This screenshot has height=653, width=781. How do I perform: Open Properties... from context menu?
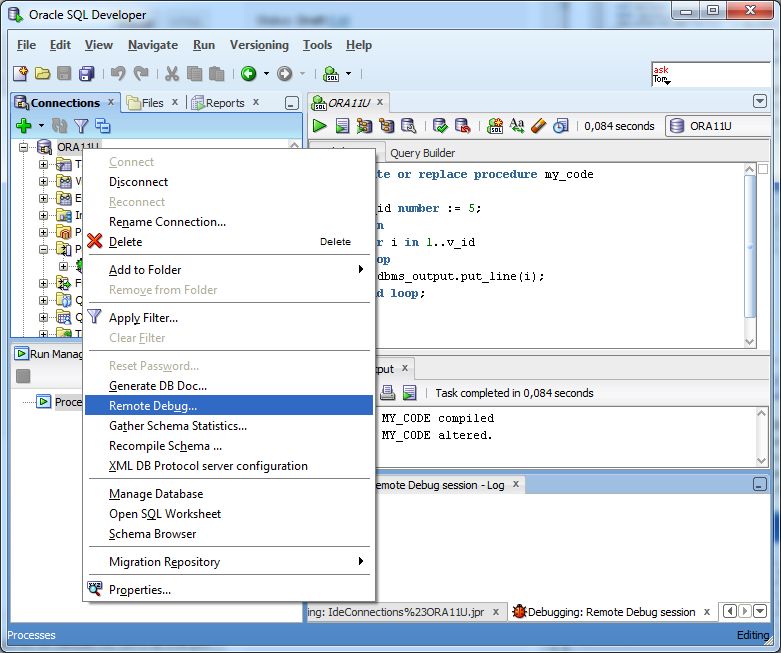229,590
